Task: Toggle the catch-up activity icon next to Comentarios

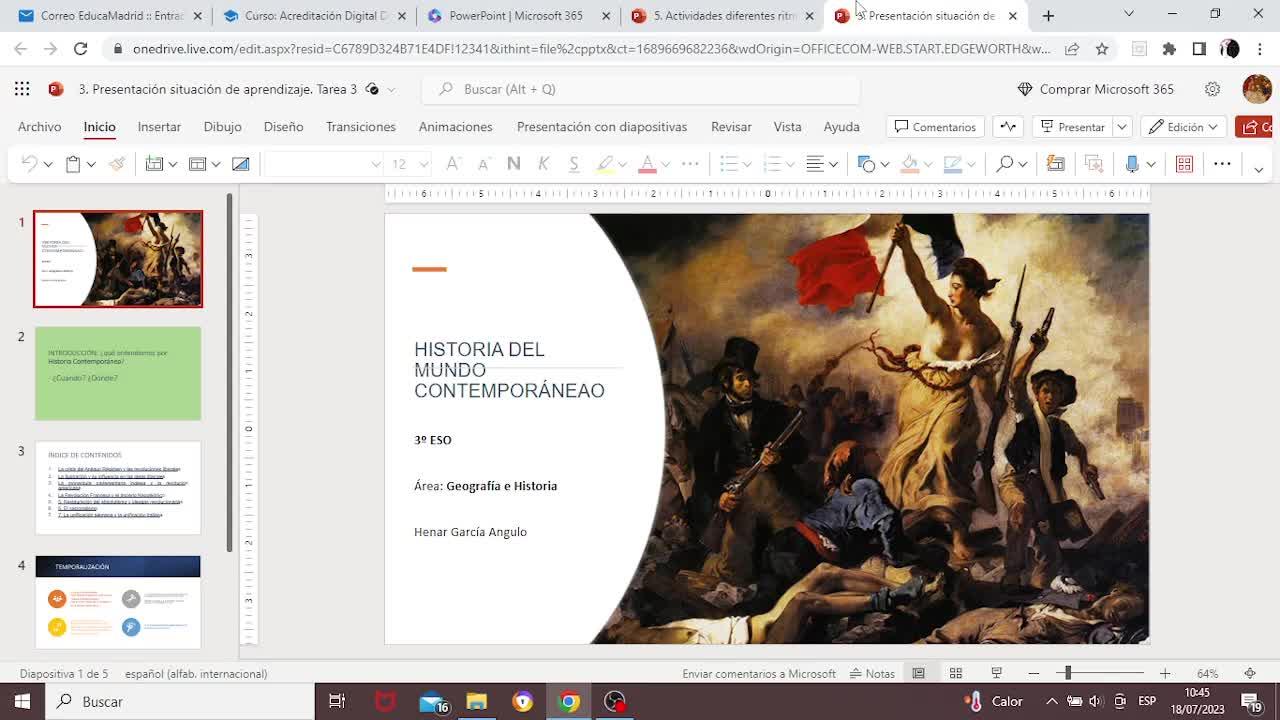Action: pos(1008,127)
